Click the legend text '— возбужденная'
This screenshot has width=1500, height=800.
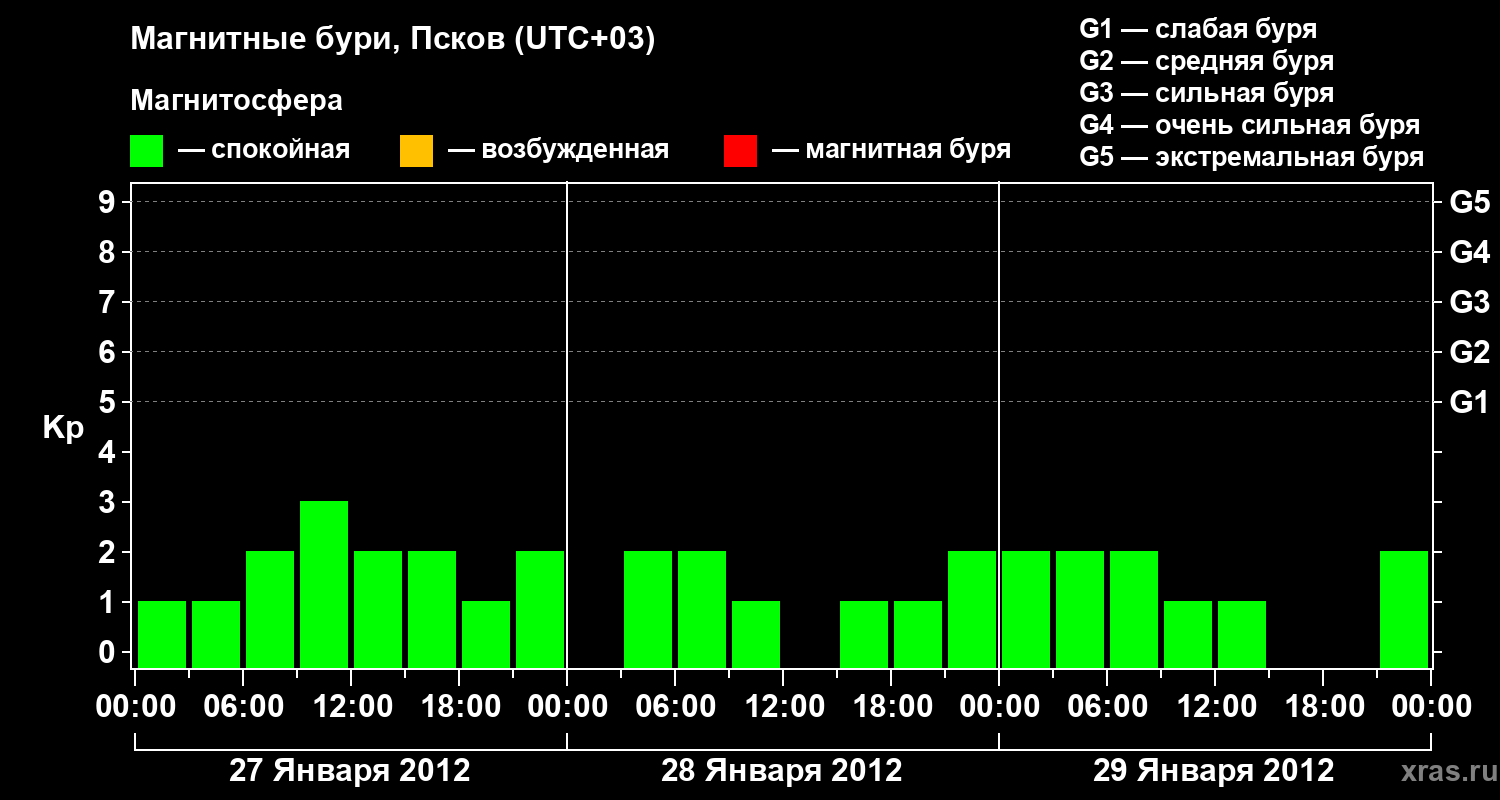tap(559, 150)
